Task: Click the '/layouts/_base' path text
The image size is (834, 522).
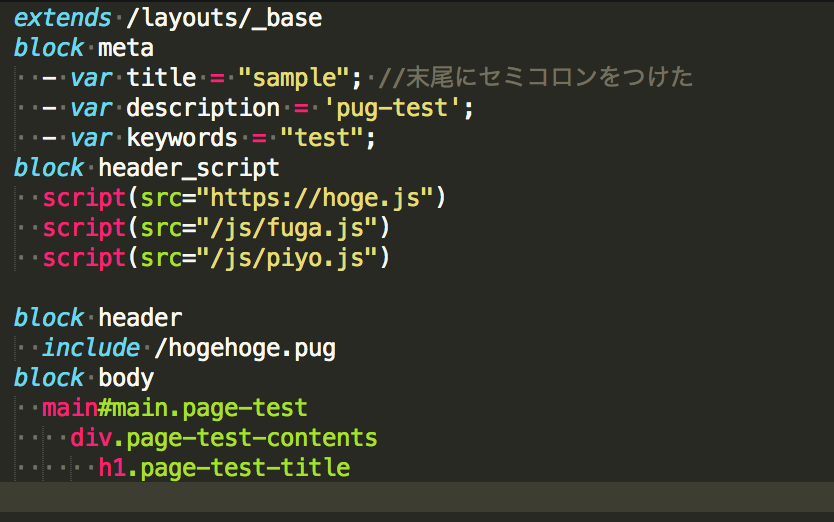Action: (x=224, y=18)
